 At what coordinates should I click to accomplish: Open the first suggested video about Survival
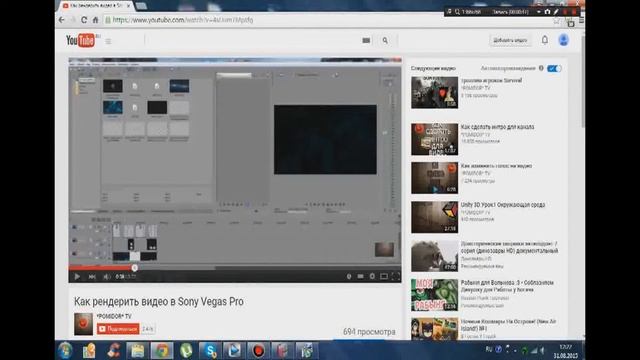point(491,81)
